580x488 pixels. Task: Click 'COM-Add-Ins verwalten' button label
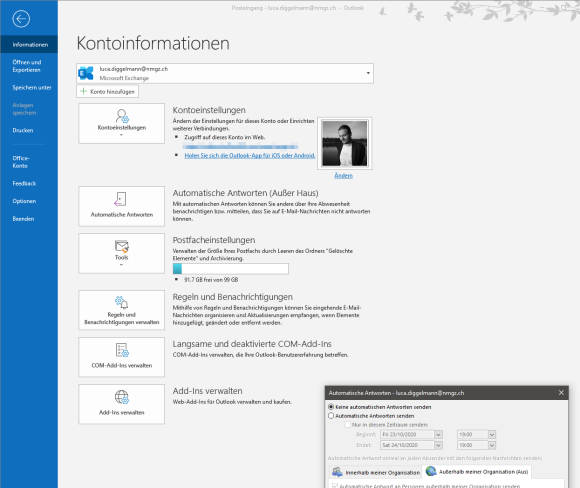click(122, 365)
